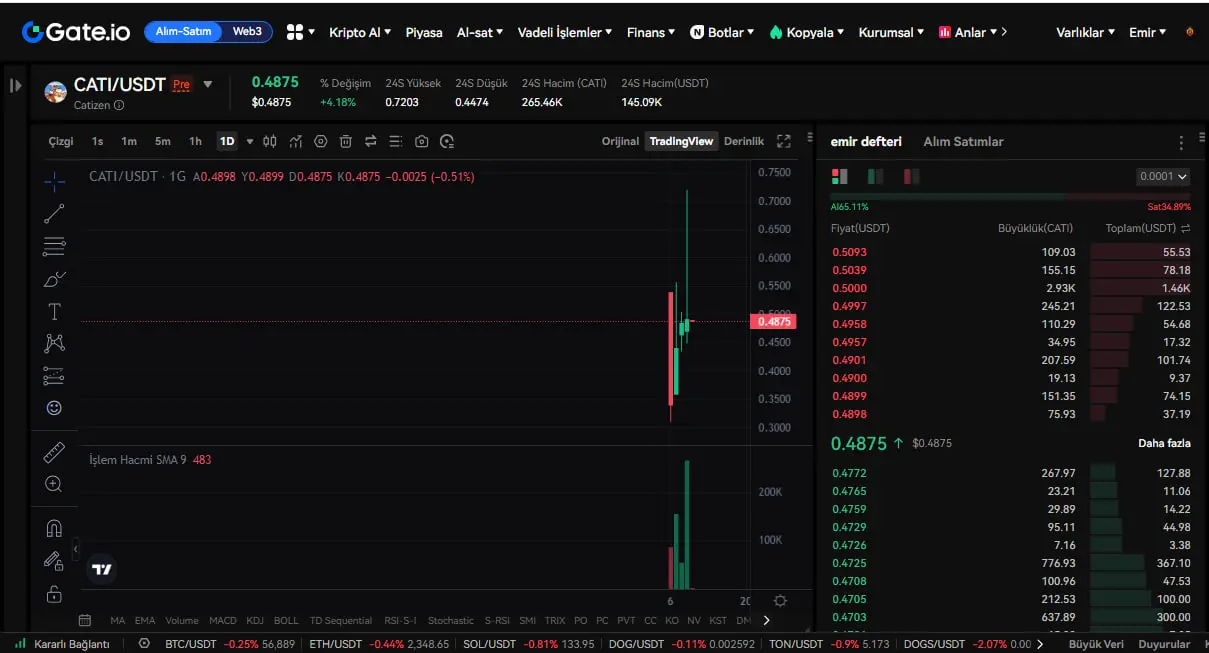
Task: Click the buy/sell ratio bar in order book
Action: 1011,196
